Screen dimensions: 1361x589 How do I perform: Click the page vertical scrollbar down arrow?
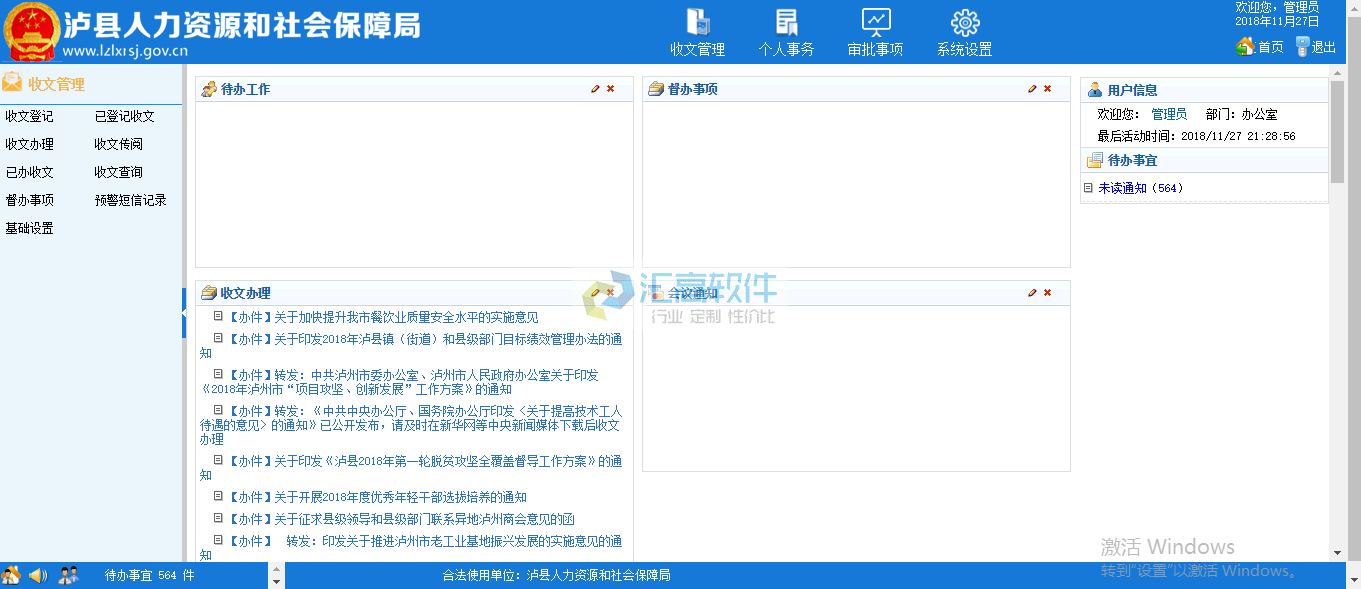point(1337,552)
